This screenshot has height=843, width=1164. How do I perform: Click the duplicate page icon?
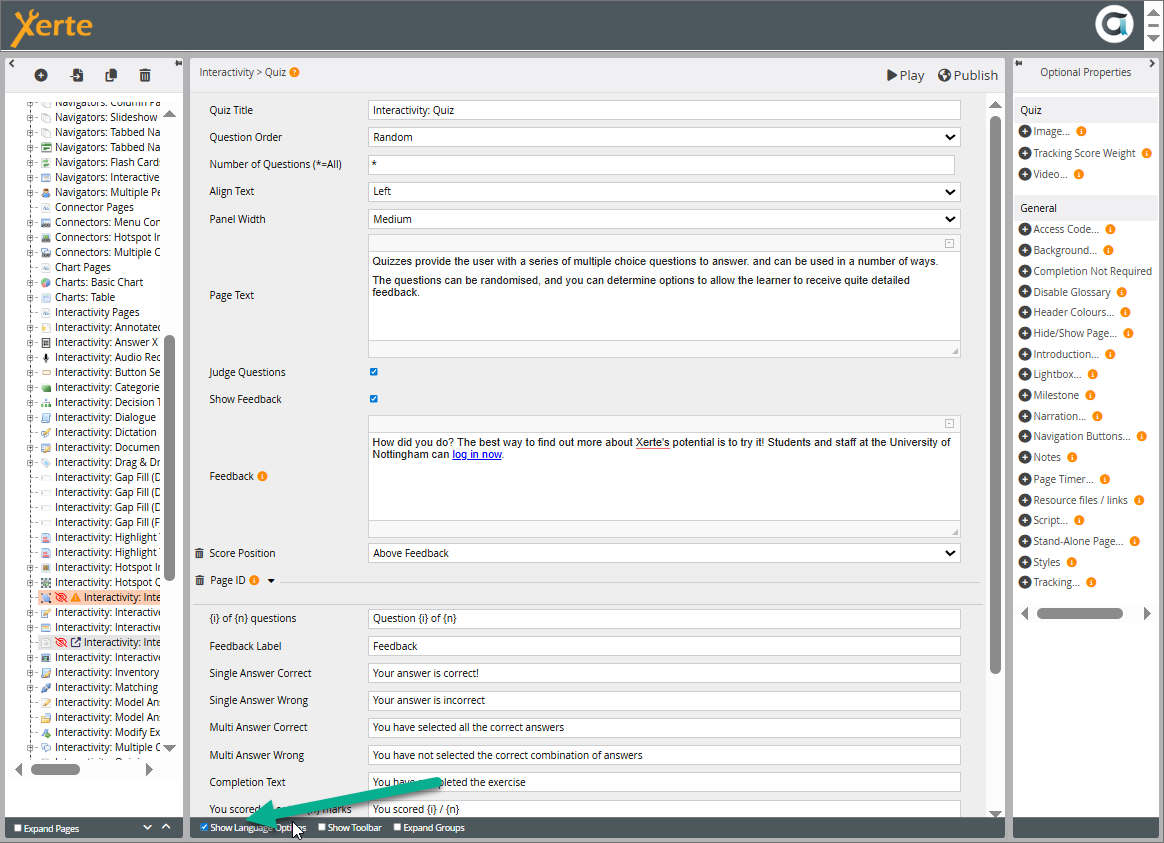pos(111,75)
